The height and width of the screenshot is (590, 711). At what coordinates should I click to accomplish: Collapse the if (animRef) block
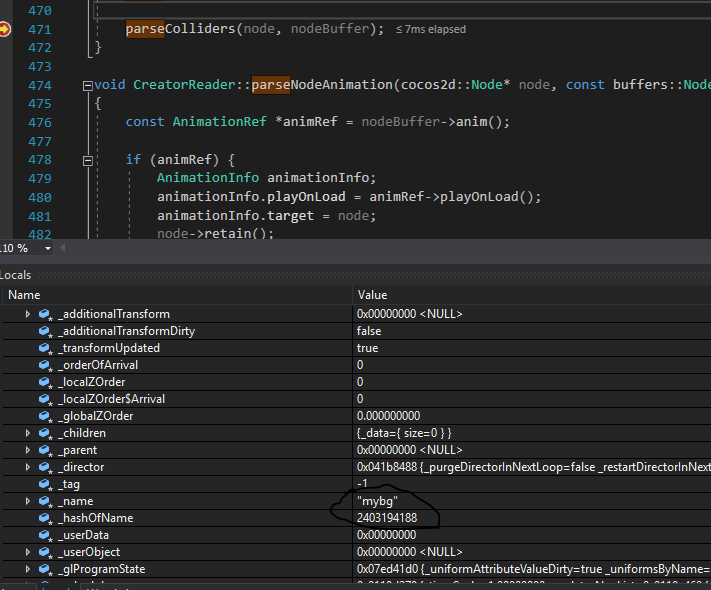tap(88, 160)
